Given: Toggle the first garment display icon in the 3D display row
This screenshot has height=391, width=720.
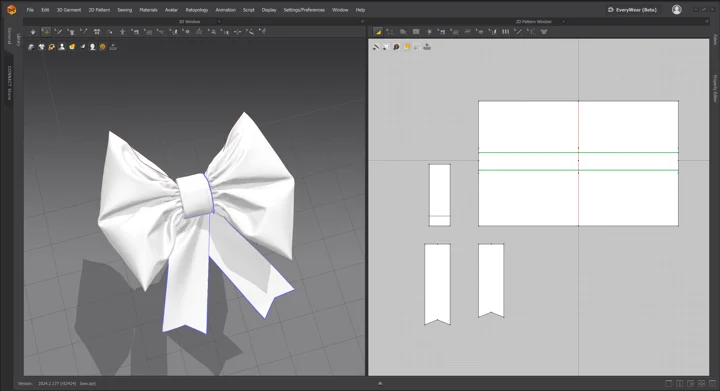Looking at the screenshot, I should point(31,47).
